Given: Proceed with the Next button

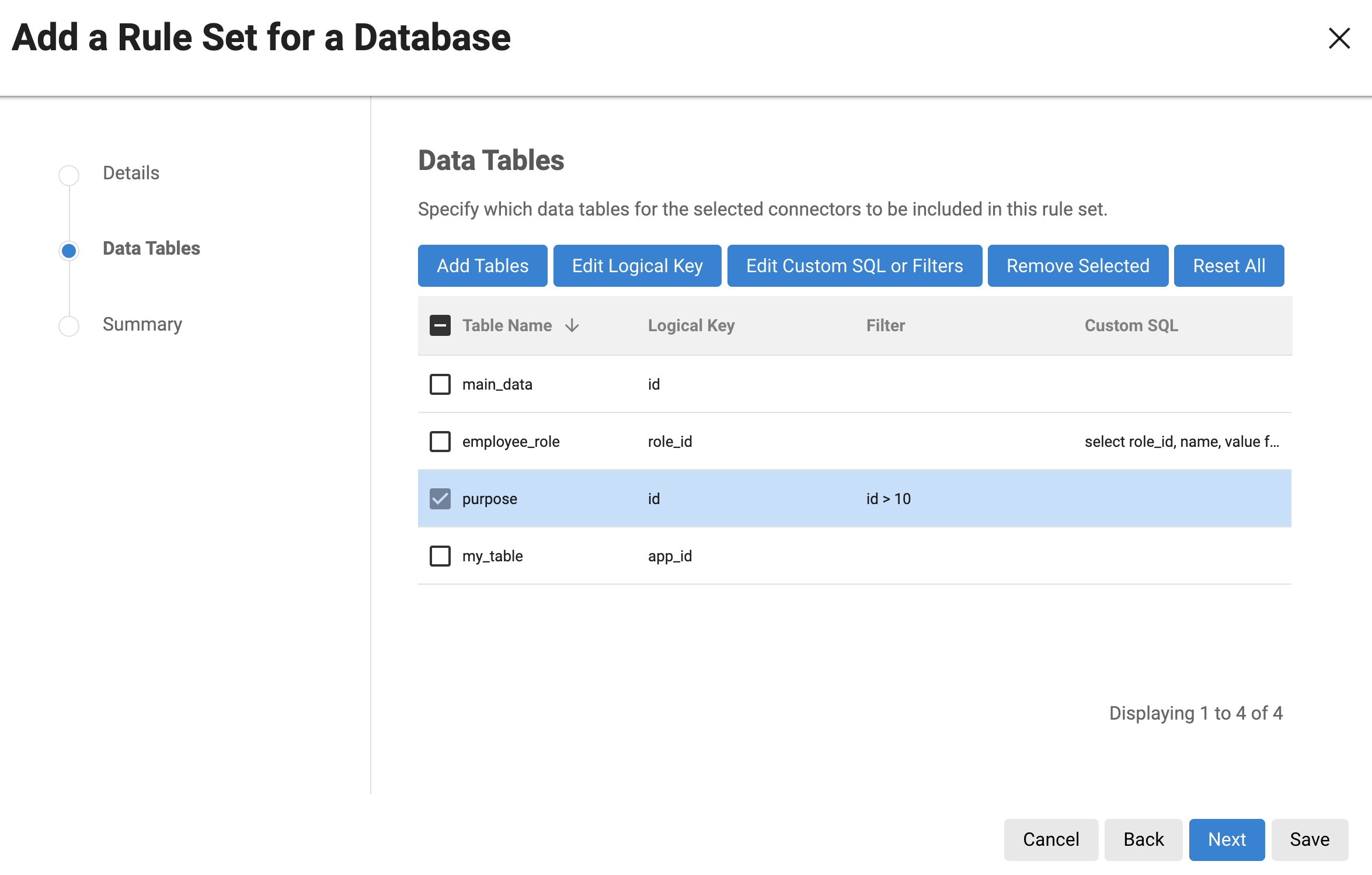Looking at the screenshot, I should pos(1227,839).
